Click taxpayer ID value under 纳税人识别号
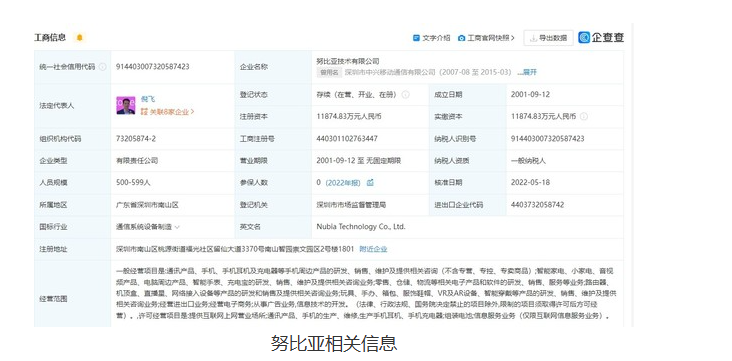This screenshot has width=732, height=361. pyautogui.click(x=548, y=139)
